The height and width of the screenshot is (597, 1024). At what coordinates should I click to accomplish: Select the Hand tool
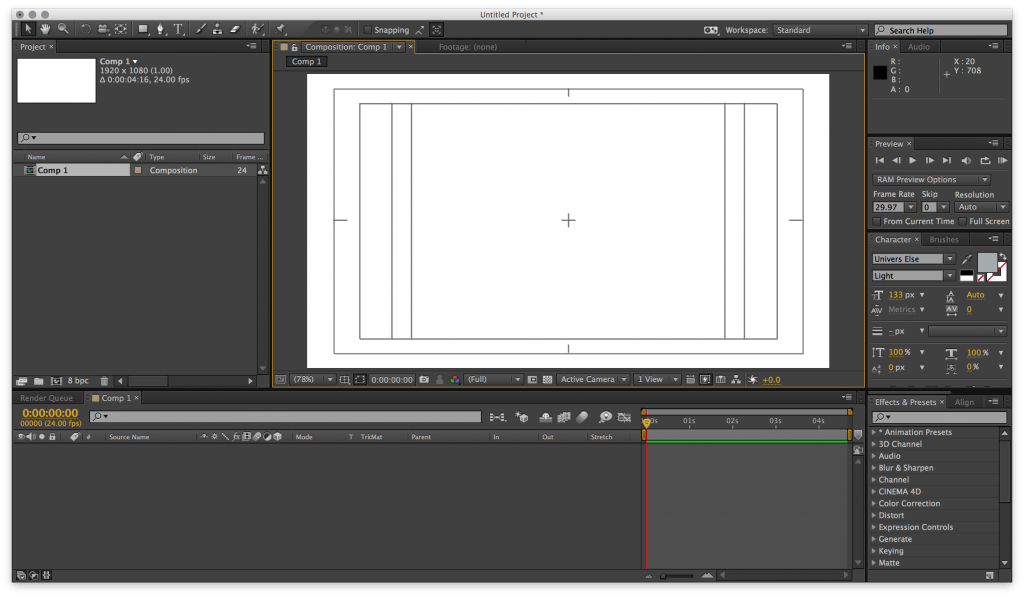pyautogui.click(x=45, y=29)
